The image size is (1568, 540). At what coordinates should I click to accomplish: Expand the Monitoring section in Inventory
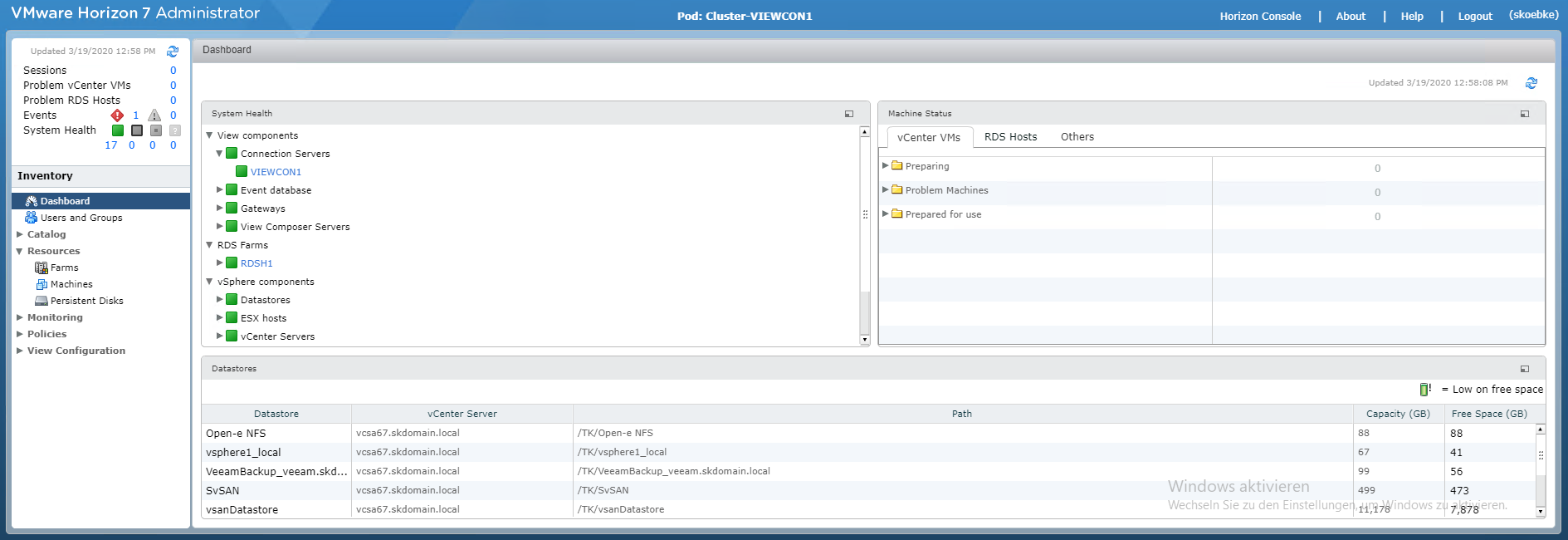20,317
